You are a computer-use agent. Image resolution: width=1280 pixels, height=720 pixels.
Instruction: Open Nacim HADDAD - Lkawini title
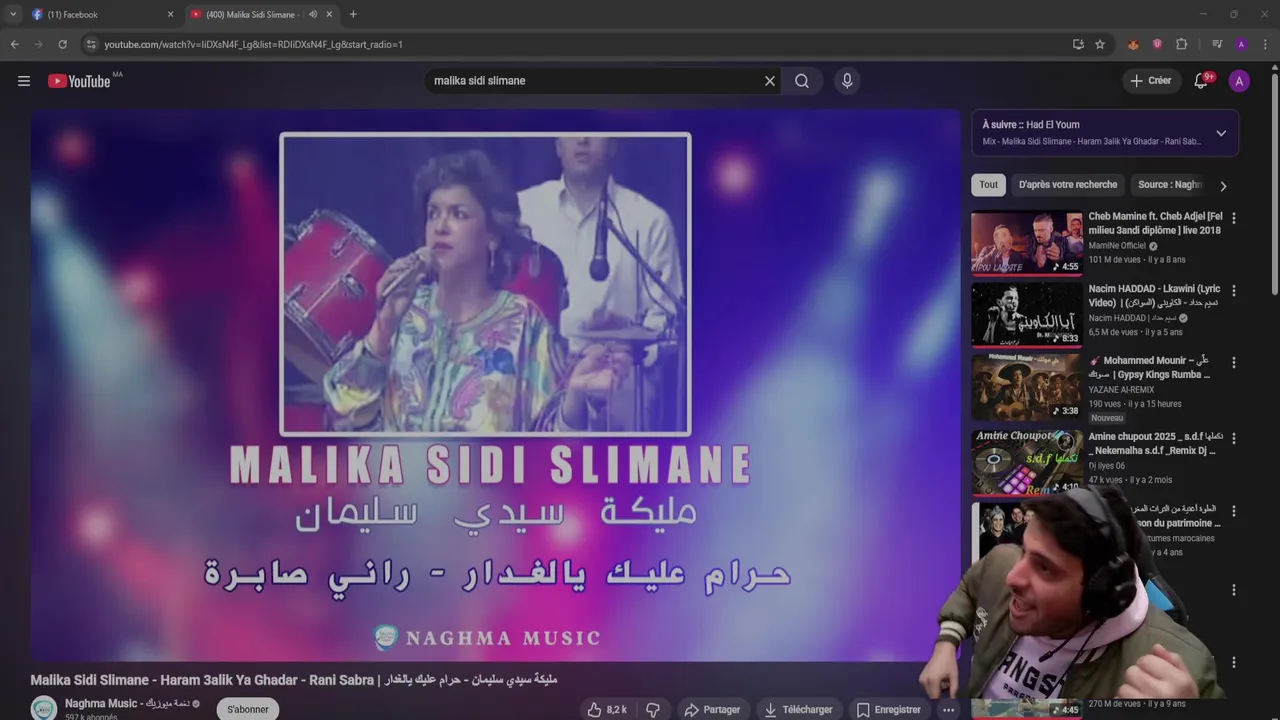[1154, 296]
